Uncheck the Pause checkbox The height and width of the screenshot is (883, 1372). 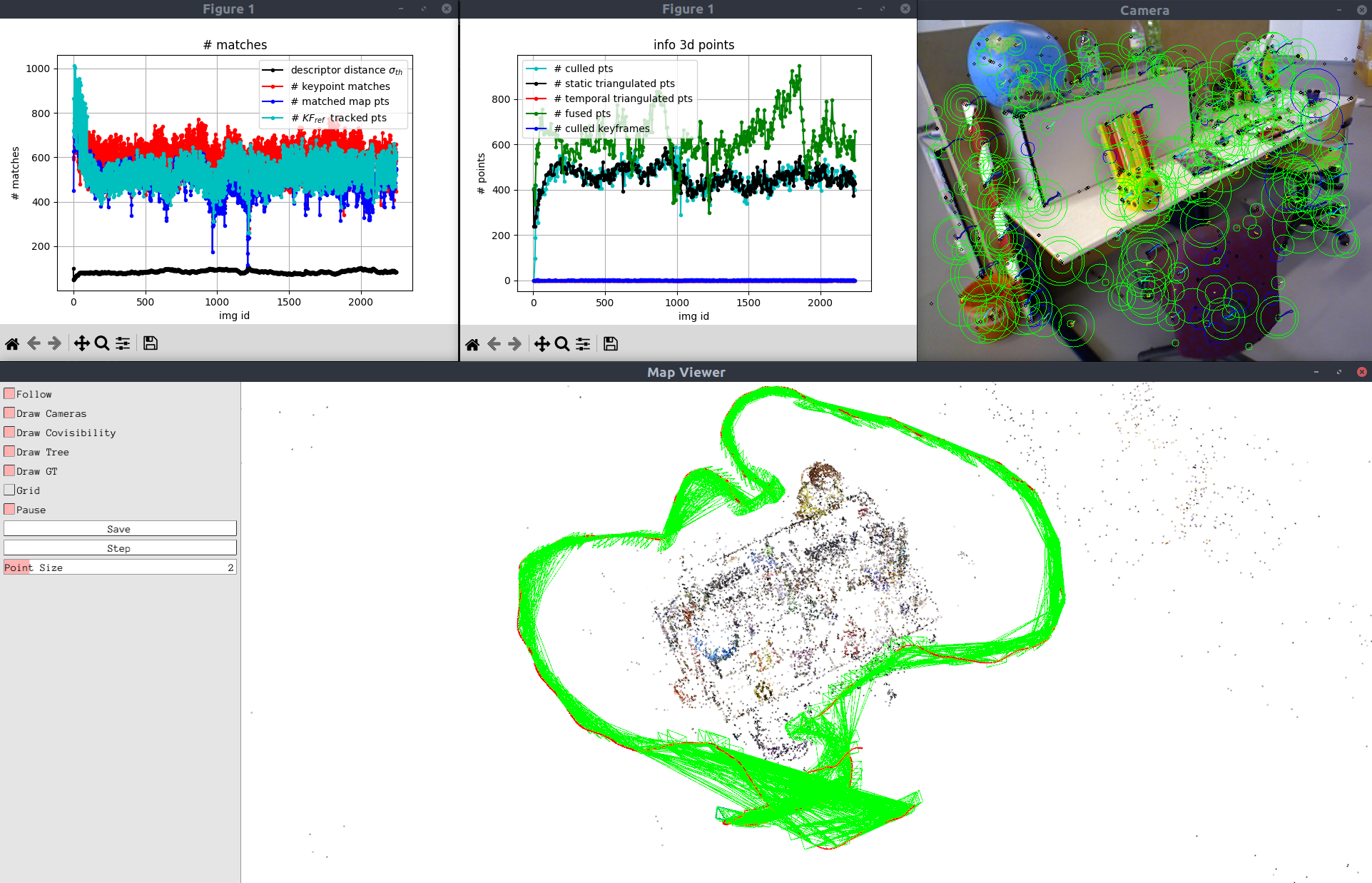(9, 509)
